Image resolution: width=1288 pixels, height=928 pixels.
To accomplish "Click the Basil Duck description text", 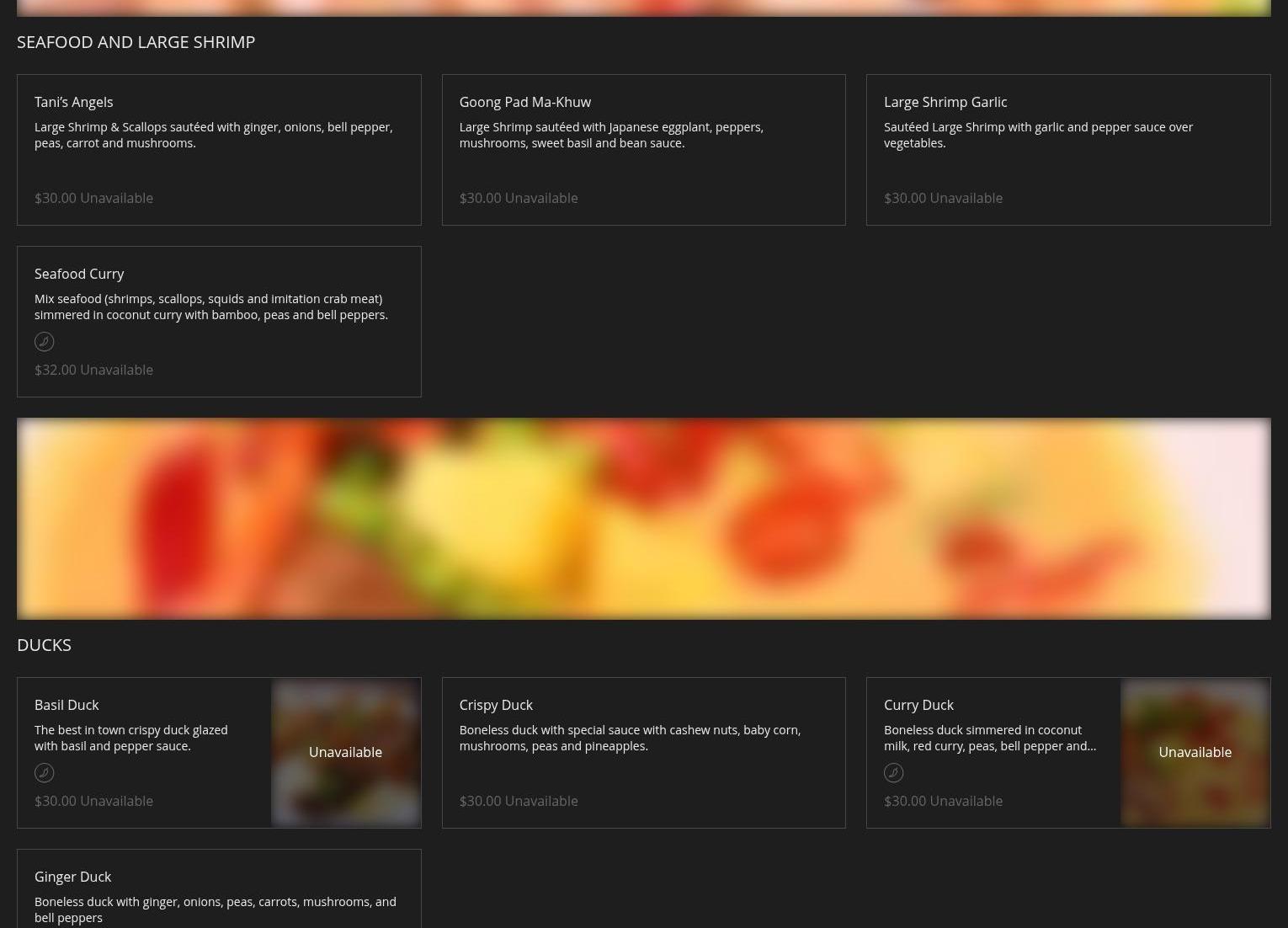I will (131, 738).
